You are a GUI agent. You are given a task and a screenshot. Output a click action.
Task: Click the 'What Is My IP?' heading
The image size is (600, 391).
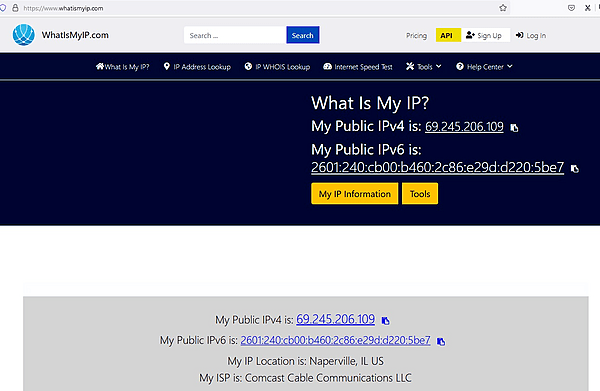point(370,103)
